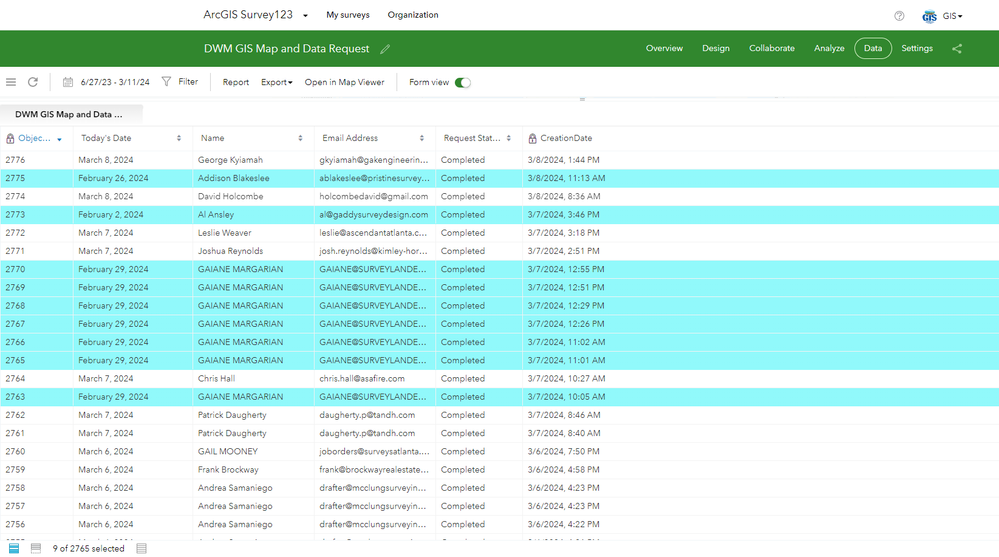Screen dimensions: 999x557
Task: Click the Report button
Action: [x=236, y=82]
